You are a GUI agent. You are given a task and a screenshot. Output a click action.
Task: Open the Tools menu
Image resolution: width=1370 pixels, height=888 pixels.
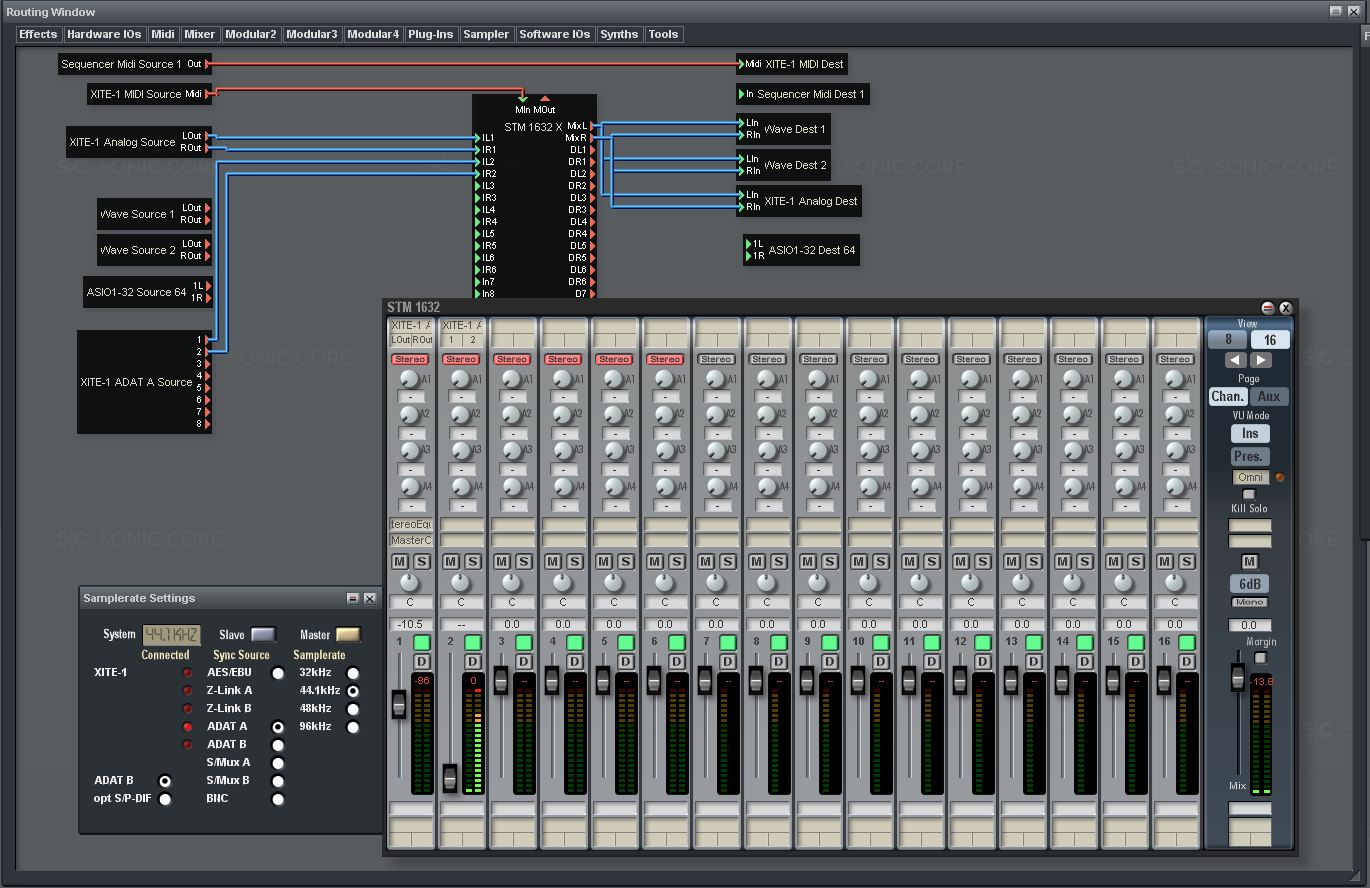click(x=663, y=34)
